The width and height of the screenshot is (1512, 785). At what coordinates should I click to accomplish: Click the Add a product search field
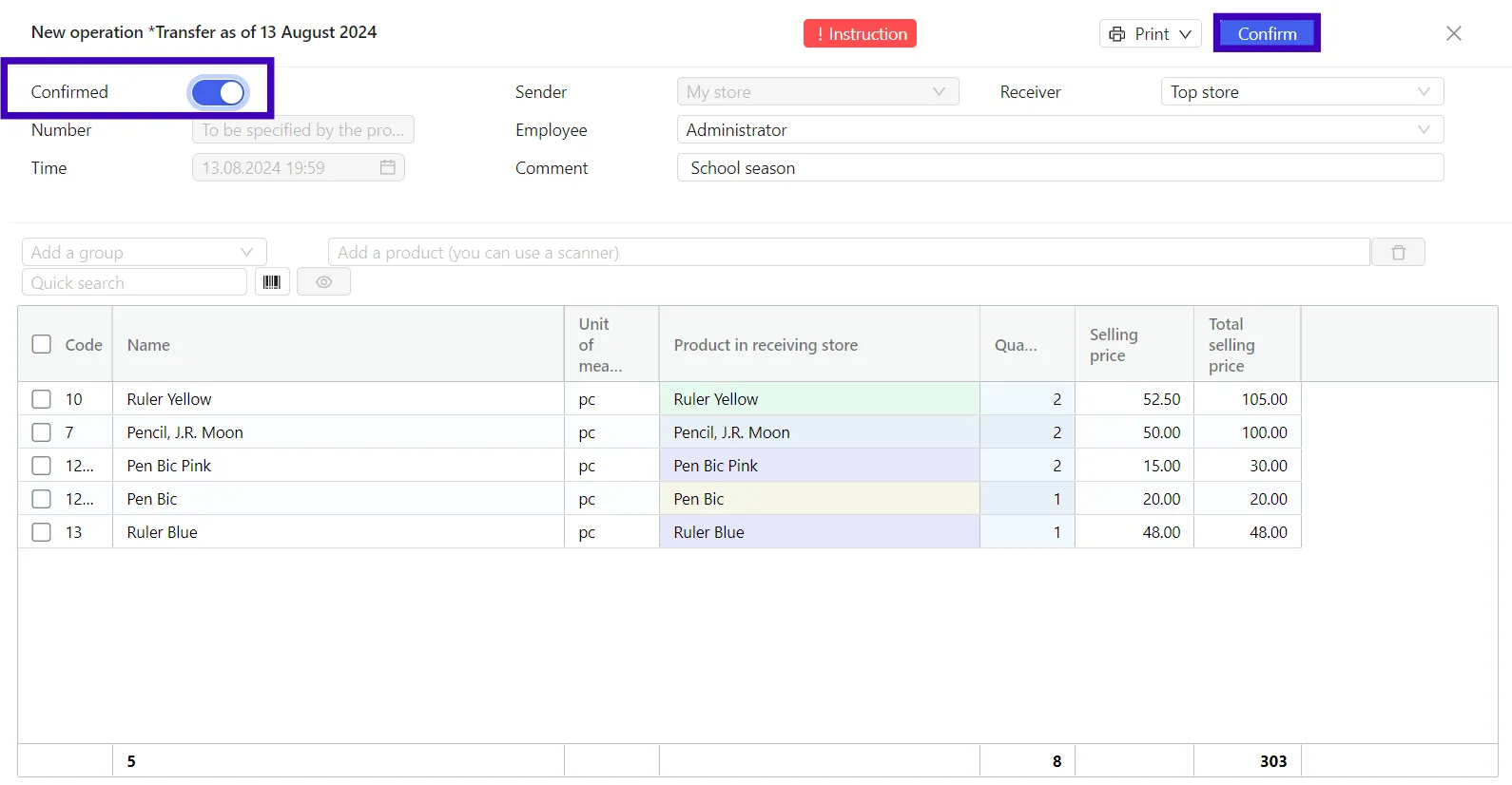click(848, 253)
